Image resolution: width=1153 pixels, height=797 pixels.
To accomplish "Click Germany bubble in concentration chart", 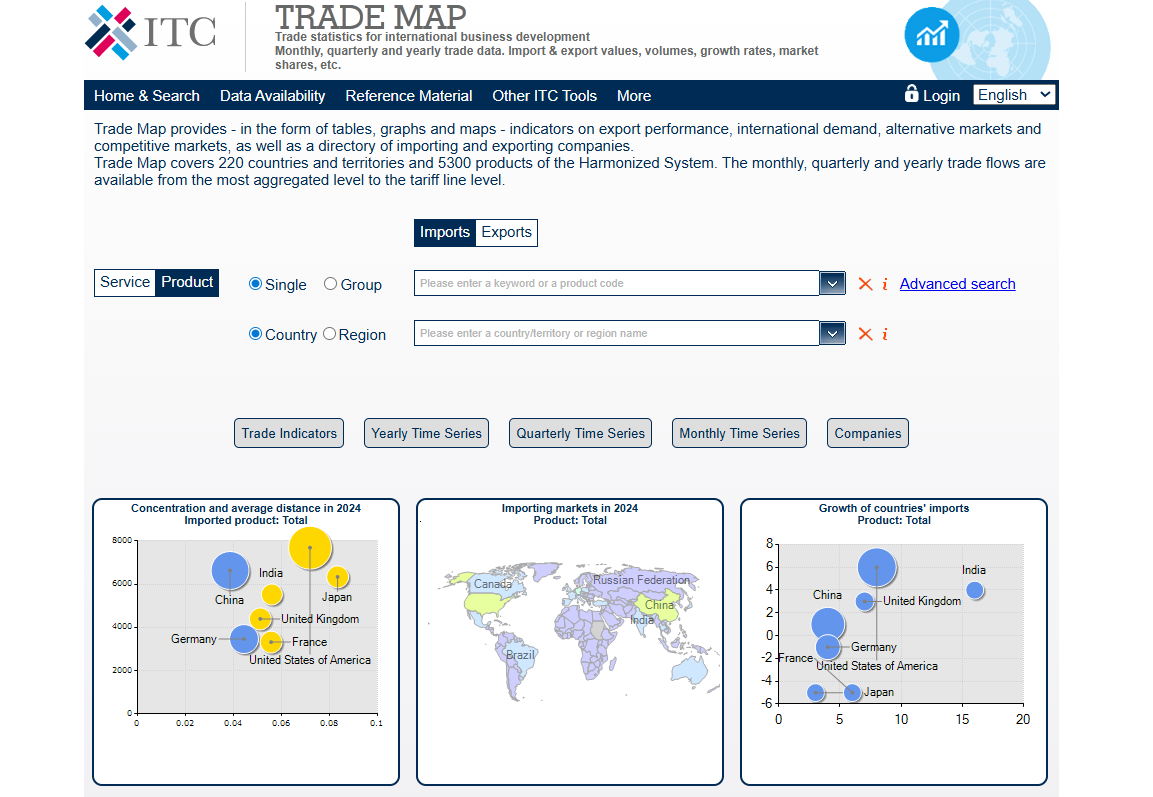I will tap(243, 639).
